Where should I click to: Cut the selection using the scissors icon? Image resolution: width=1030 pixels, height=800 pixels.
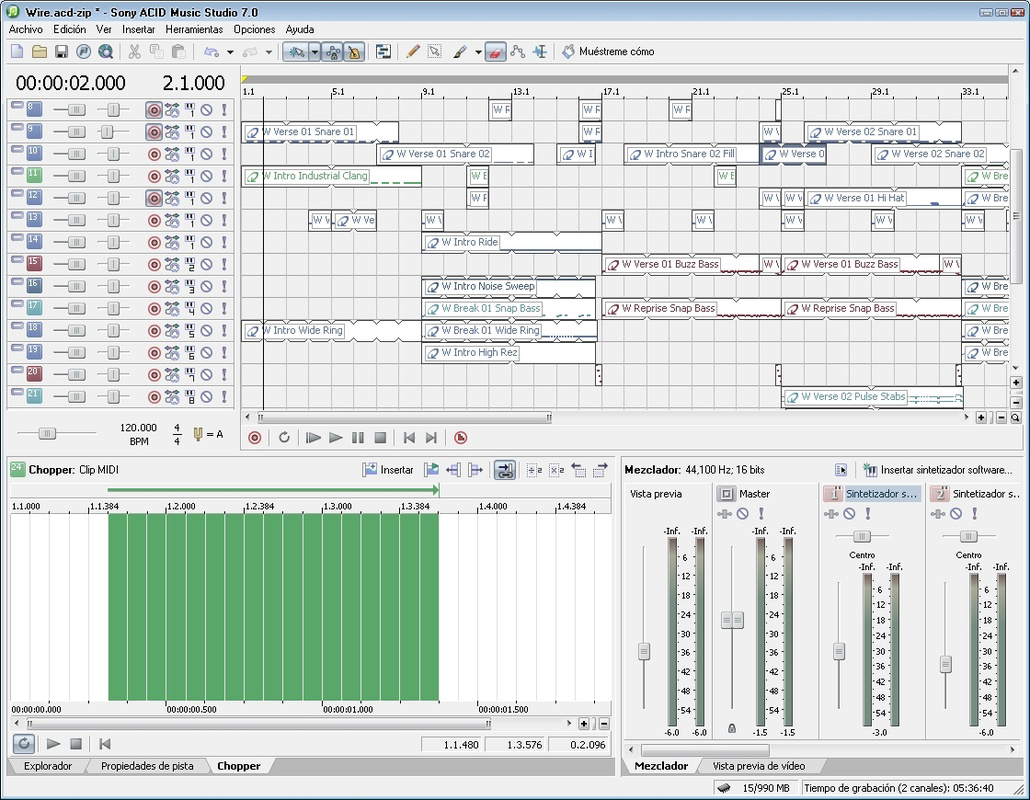tap(135, 51)
